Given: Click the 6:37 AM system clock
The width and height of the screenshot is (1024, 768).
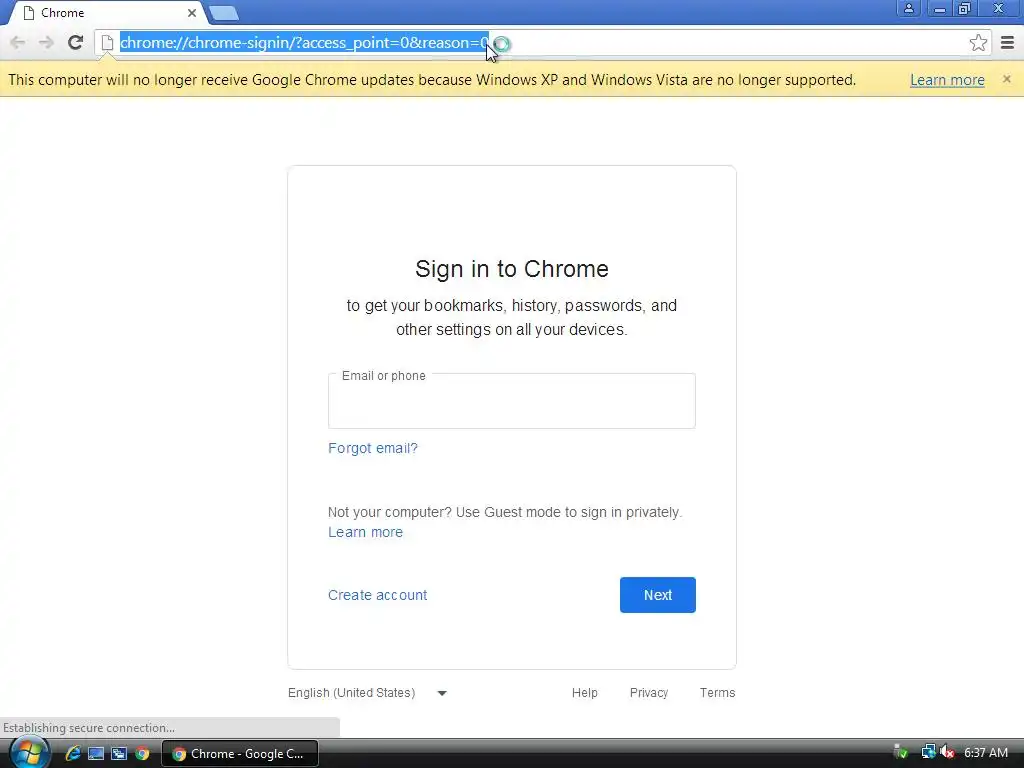Looking at the screenshot, I should click(986, 752).
